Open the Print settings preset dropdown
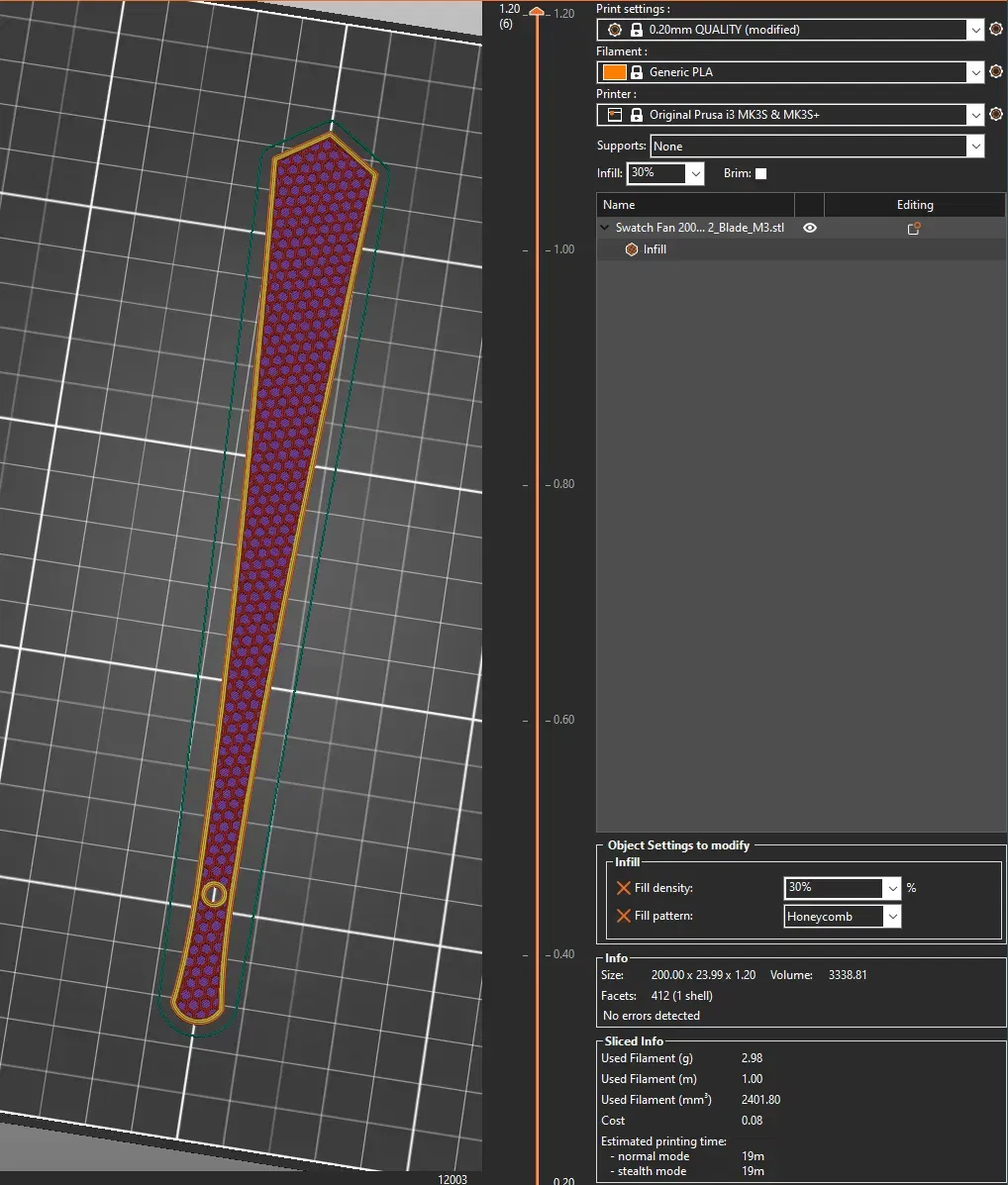This screenshot has height=1185, width=1008. (975, 30)
